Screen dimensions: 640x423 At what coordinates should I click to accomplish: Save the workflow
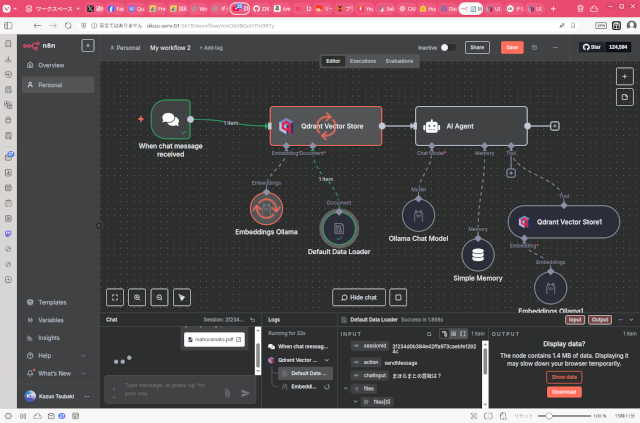click(512, 47)
